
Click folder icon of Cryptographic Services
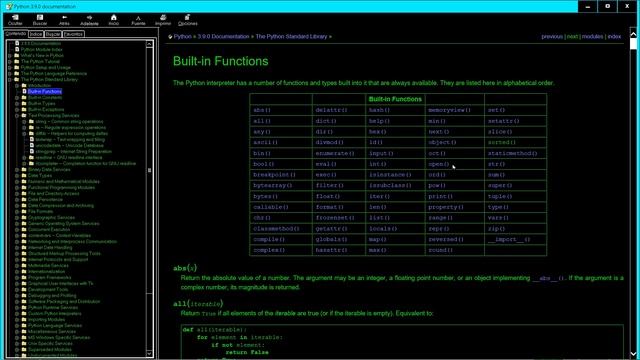tap(24, 218)
